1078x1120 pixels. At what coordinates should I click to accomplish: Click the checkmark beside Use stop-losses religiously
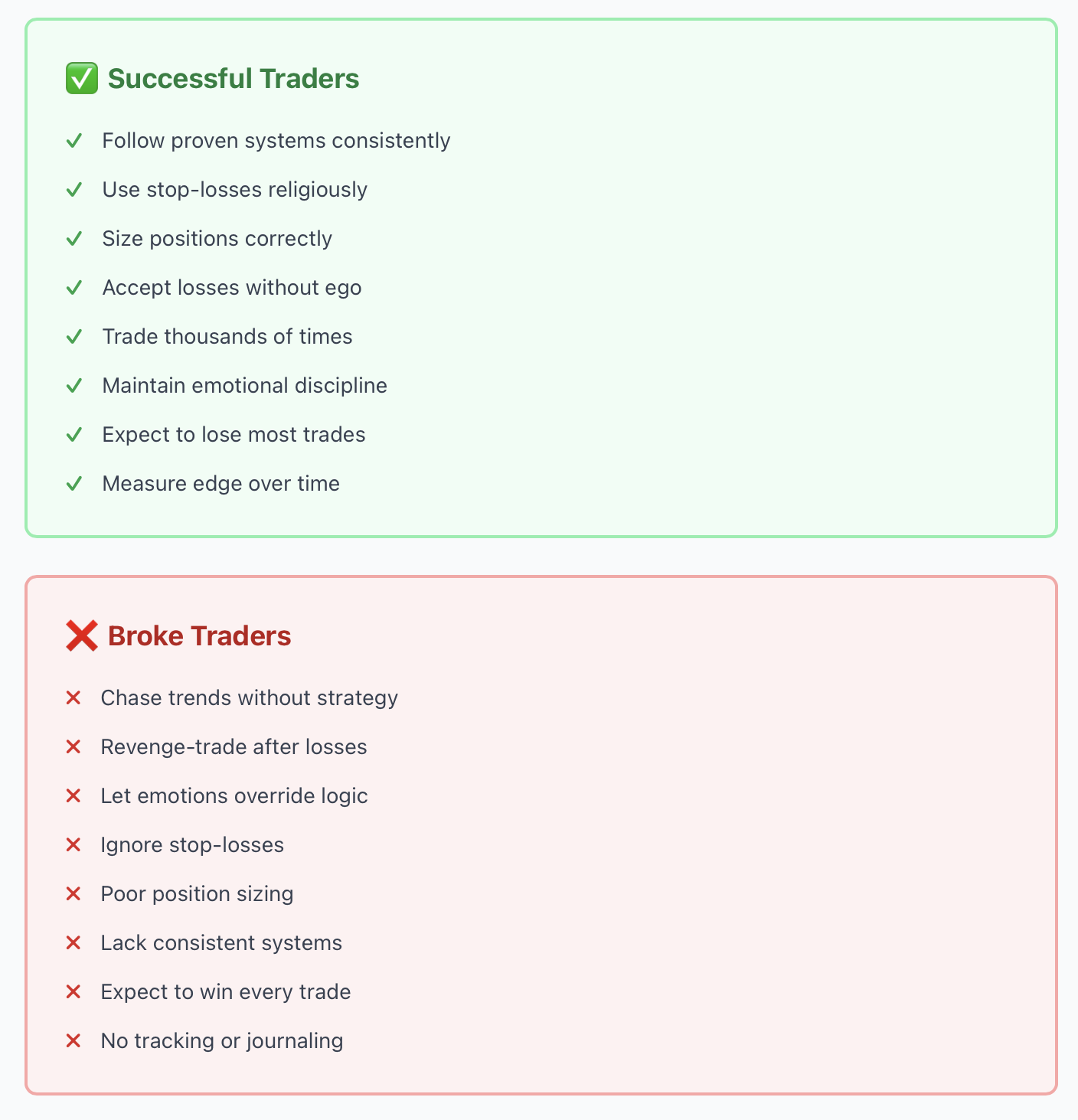[74, 190]
